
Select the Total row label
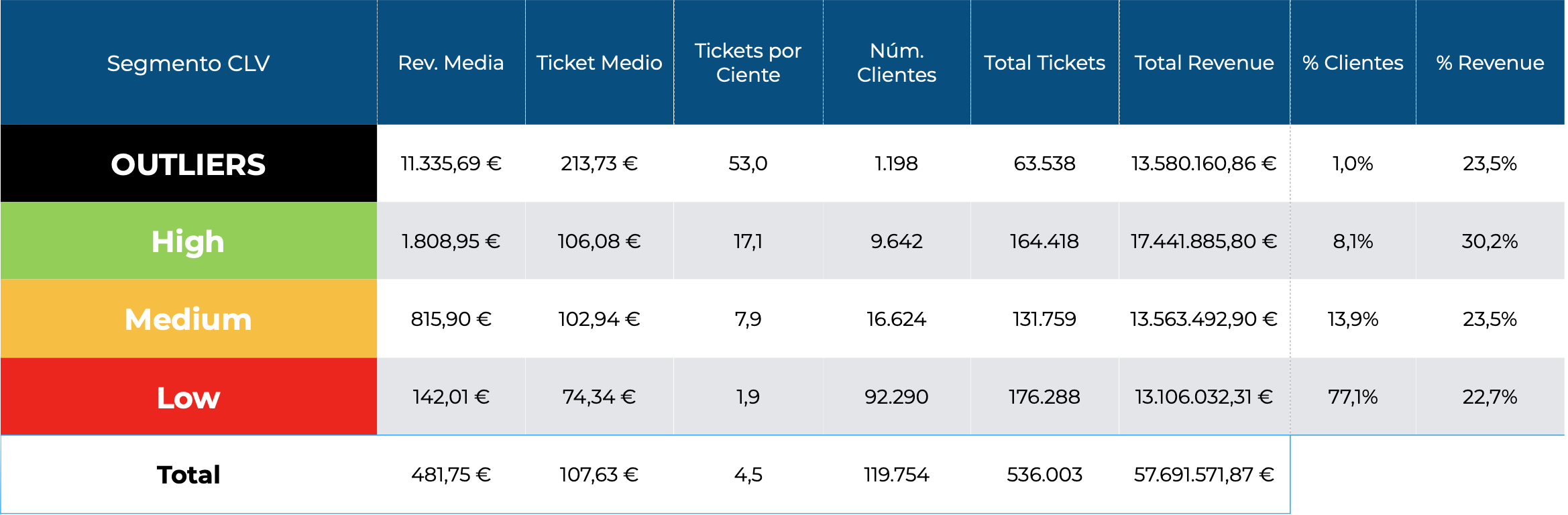click(x=188, y=475)
